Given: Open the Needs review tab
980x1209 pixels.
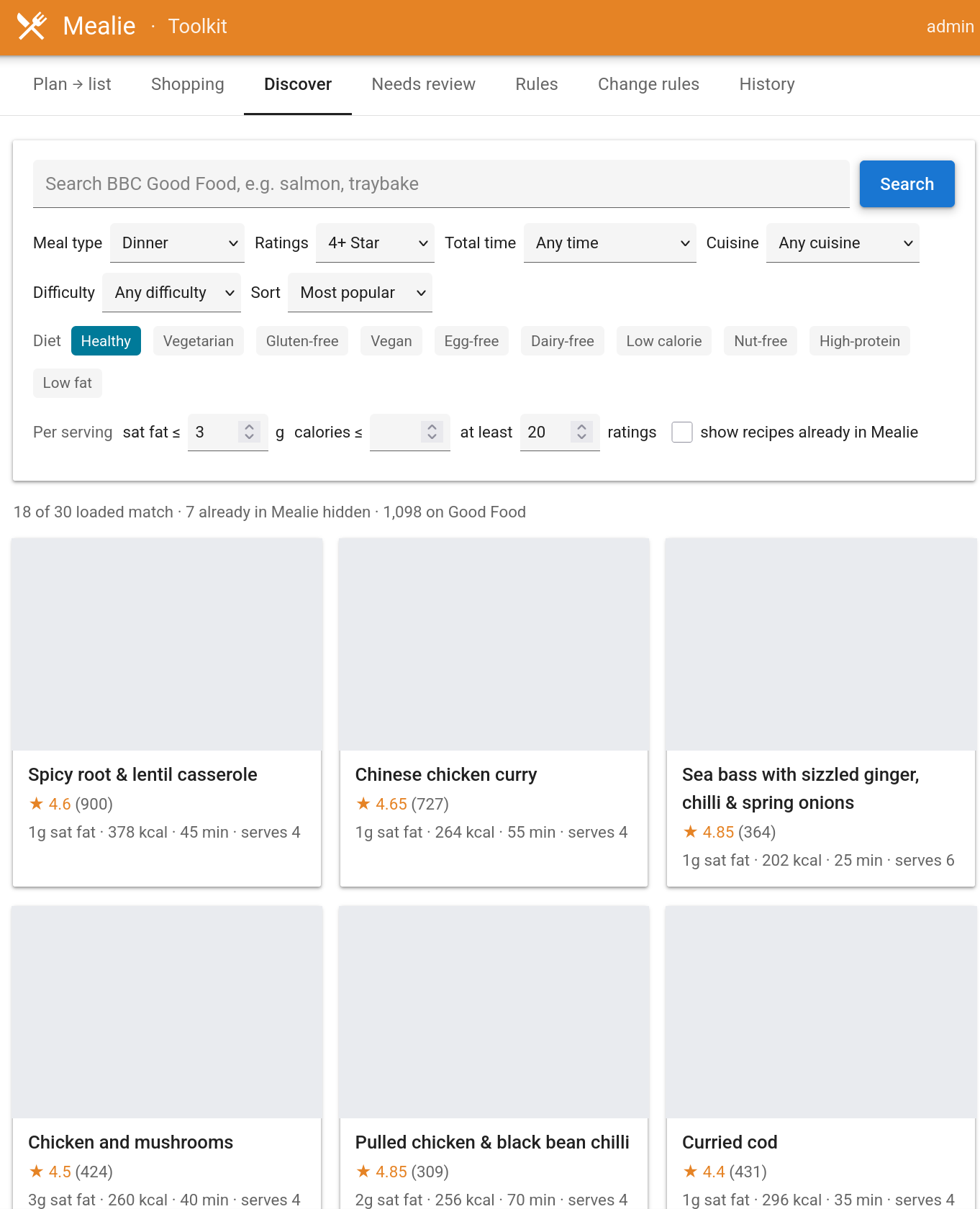Looking at the screenshot, I should tap(423, 84).
